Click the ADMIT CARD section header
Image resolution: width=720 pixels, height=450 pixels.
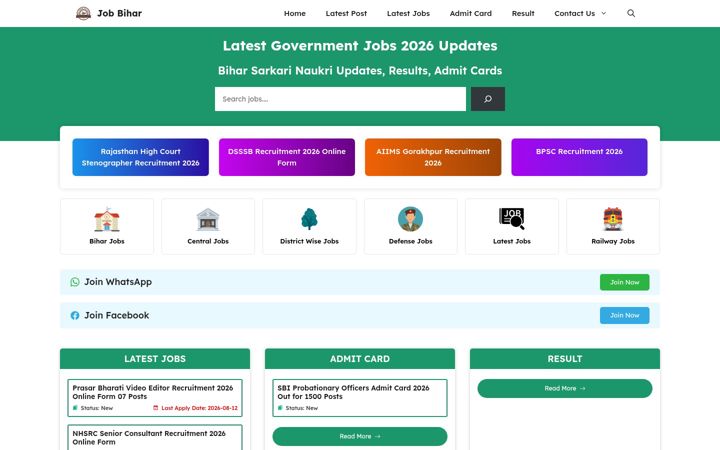tap(360, 359)
